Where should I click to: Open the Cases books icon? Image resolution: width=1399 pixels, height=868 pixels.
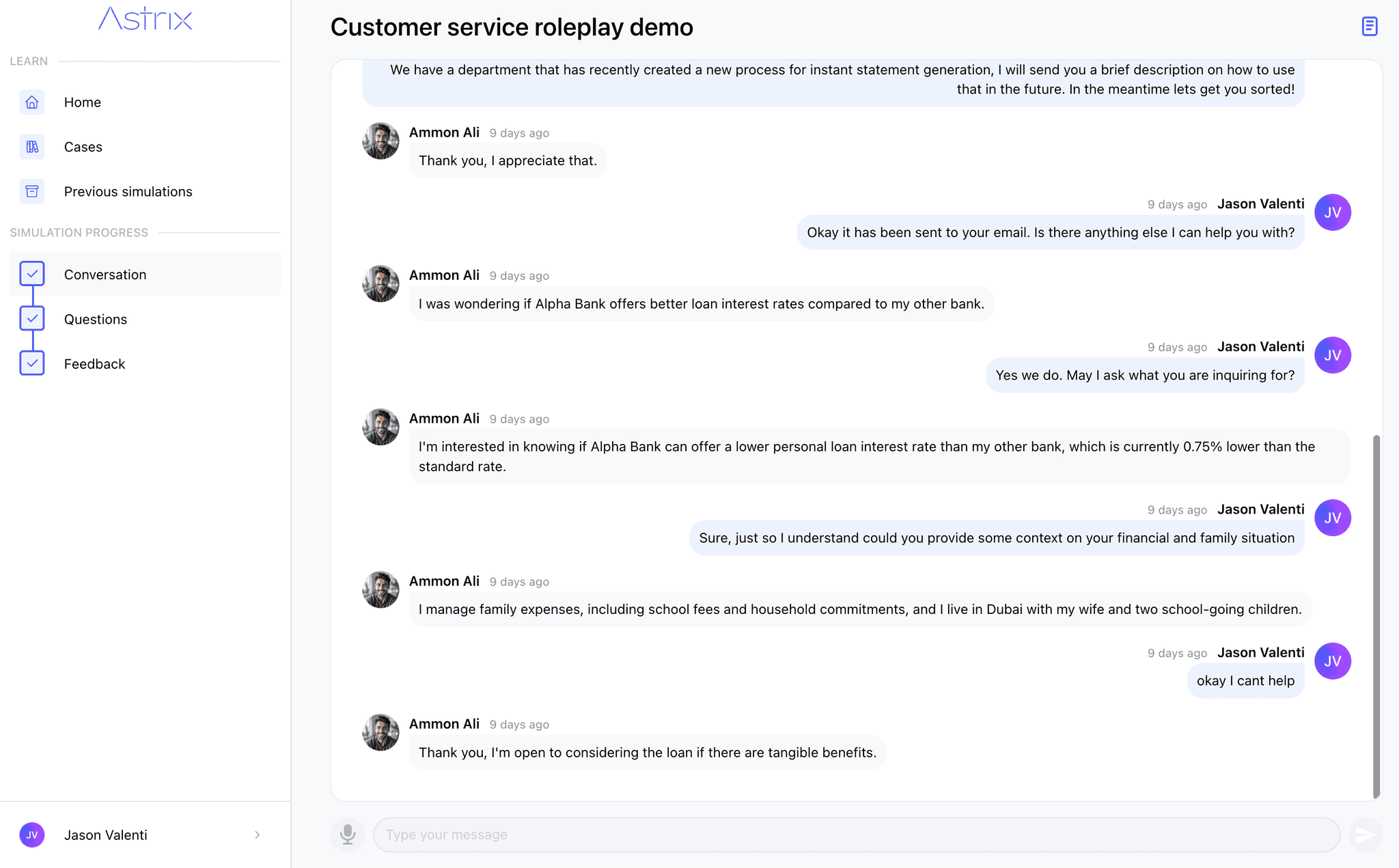pyautogui.click(x=32, y=147)
